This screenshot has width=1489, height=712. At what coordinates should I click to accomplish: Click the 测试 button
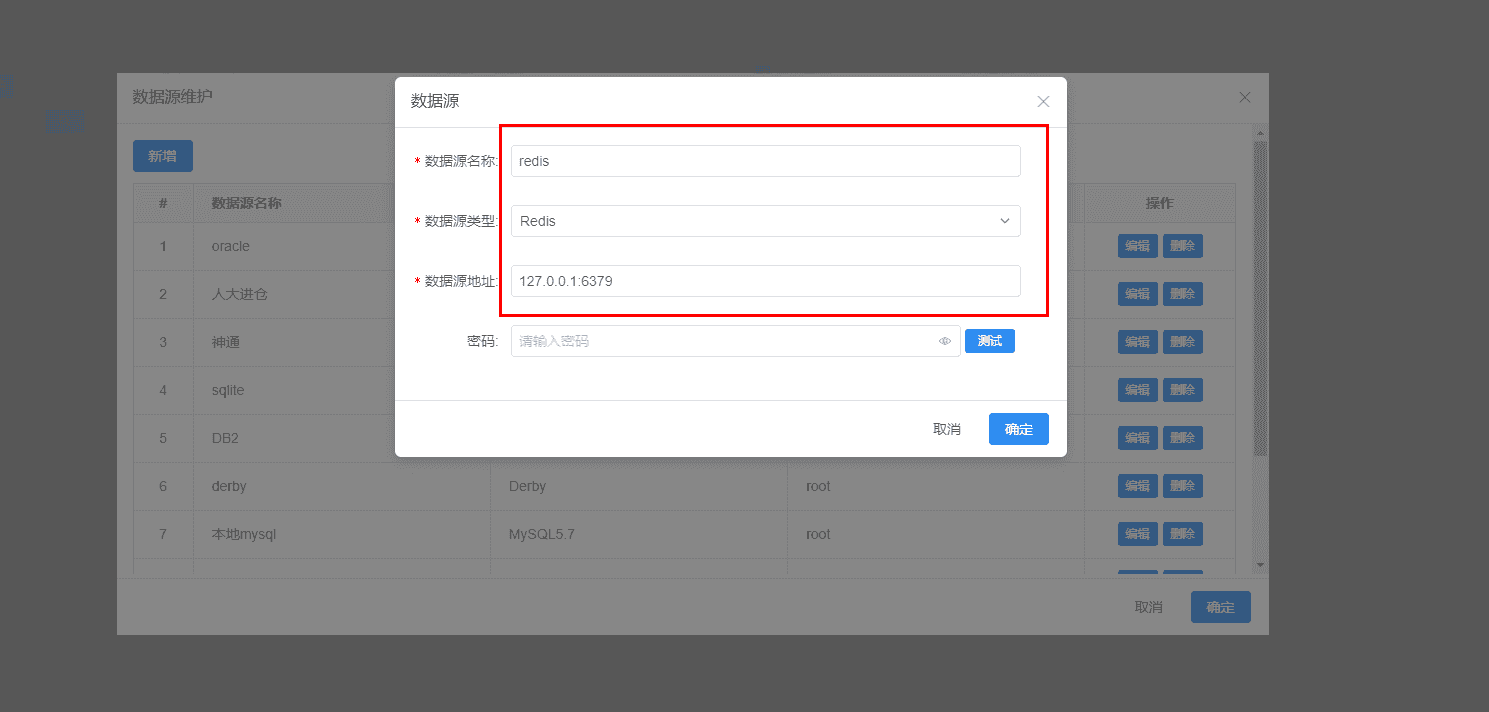point(990,341)
